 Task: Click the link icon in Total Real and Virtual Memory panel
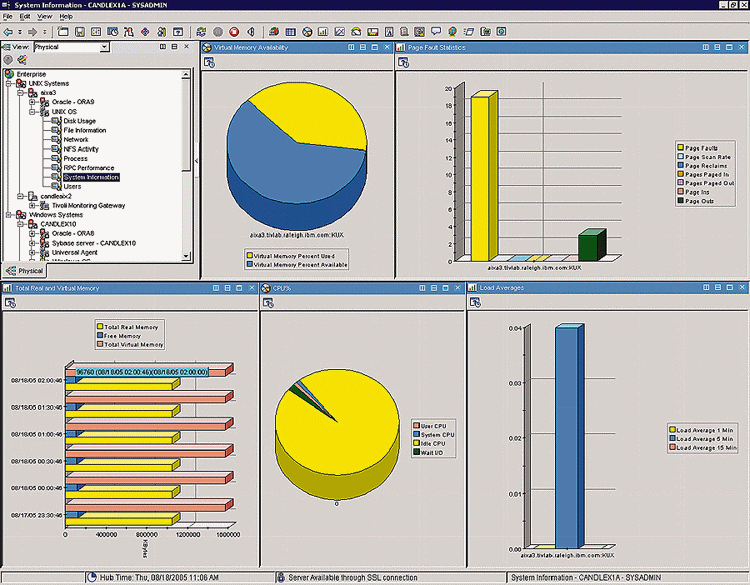tap(10, 303)
